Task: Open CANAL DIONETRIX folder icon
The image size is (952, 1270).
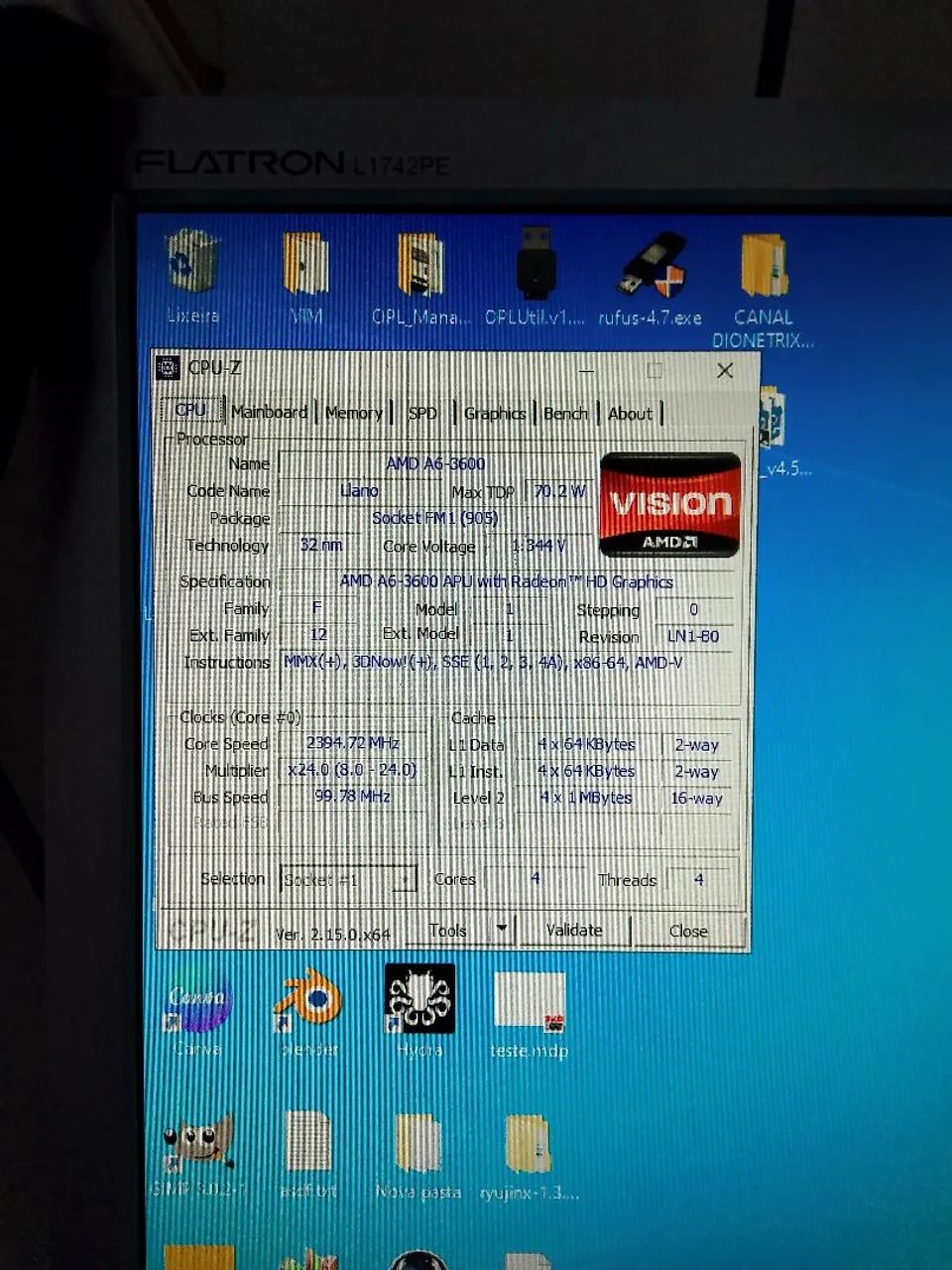Action: click(764, 265)
